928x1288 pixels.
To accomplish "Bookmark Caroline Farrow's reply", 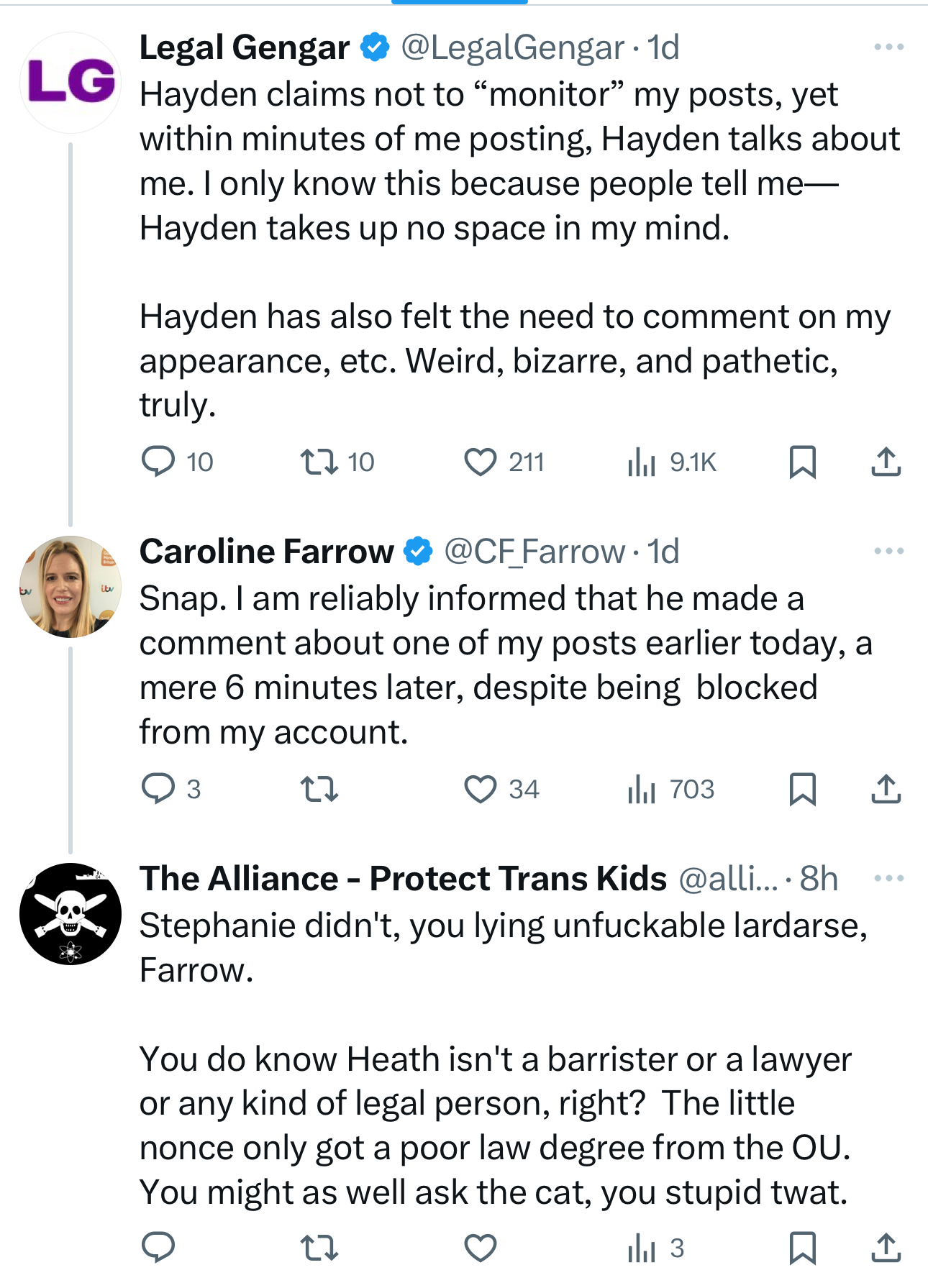I will (802, 789).
